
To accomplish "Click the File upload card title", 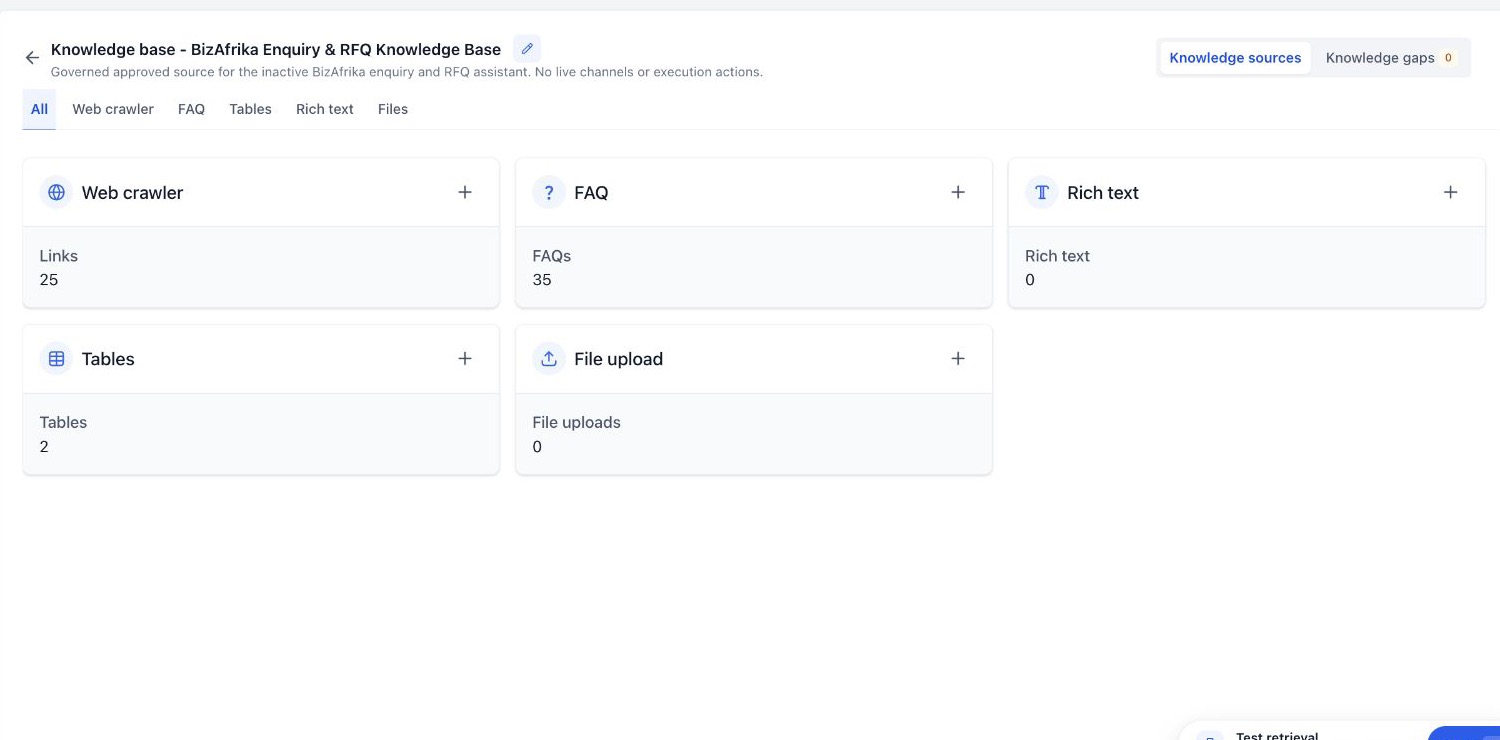I will [x=618, y=360].
